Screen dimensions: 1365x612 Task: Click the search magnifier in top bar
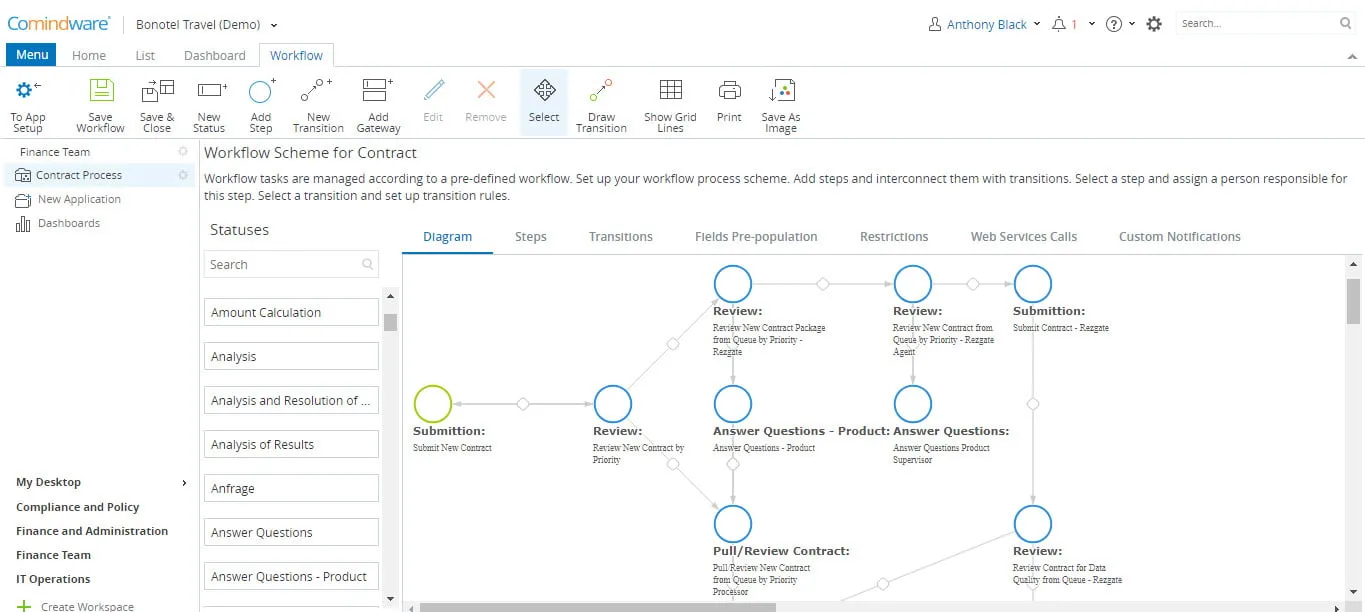(x=1346, y=23)
